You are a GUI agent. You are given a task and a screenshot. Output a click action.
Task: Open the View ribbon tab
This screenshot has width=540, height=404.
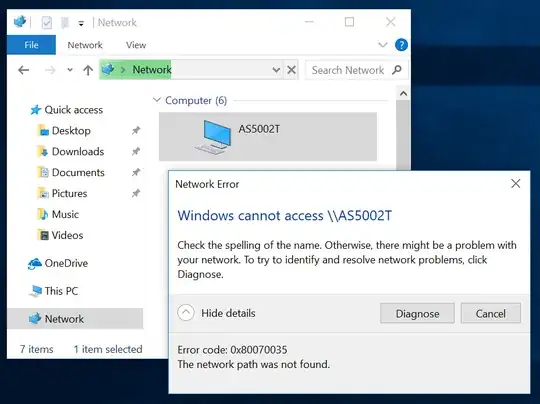pyautogui.click(x=136, y=45)
